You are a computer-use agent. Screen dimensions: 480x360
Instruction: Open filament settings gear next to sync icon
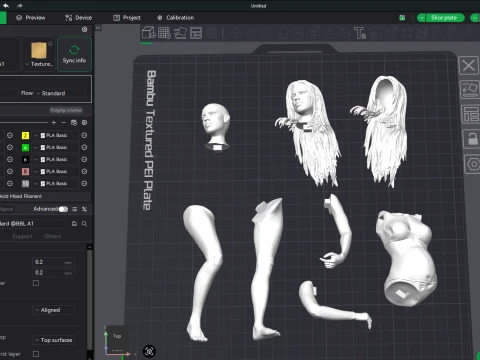(x=85, y=123)
